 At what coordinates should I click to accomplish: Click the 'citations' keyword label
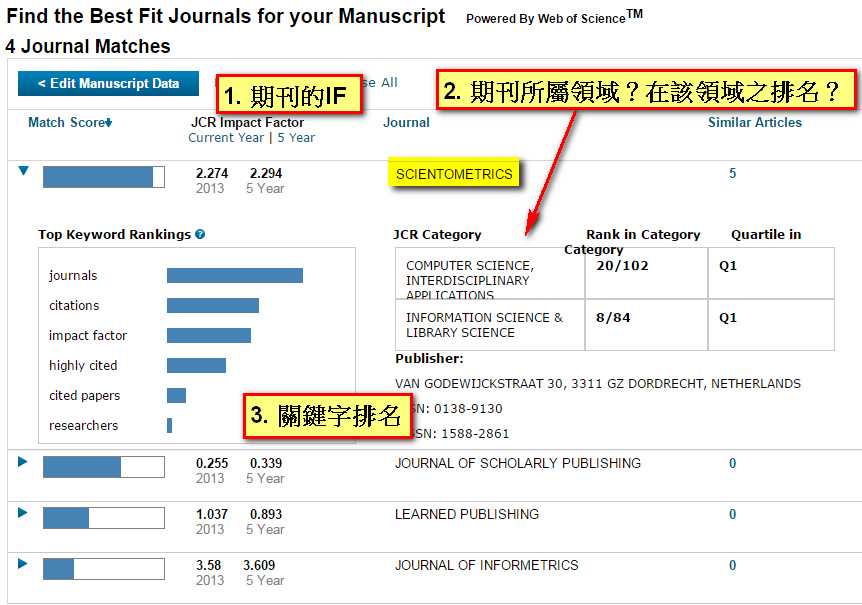[x=74, y=306]
